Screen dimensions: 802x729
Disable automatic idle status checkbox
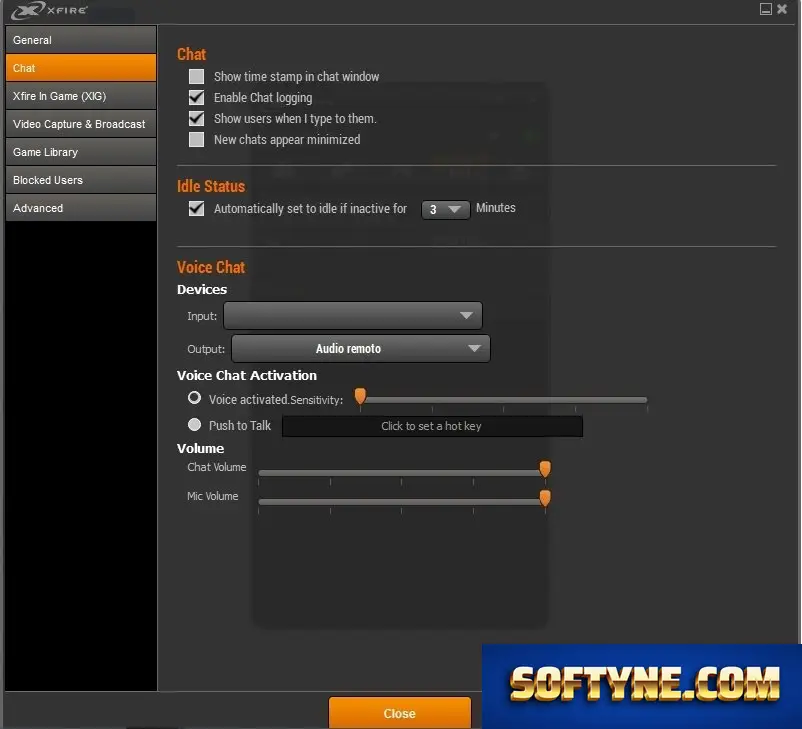196,209
